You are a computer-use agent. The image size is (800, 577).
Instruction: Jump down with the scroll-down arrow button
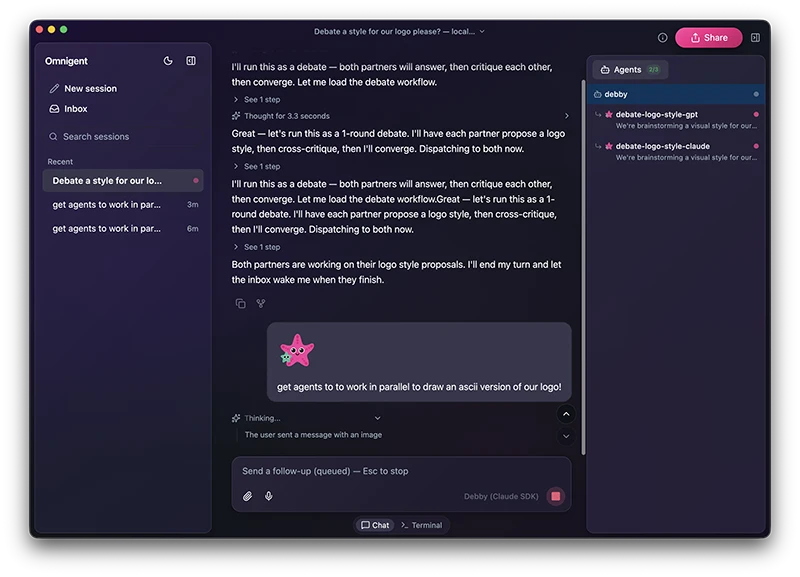pyautogui.click(x=566, y=436)
